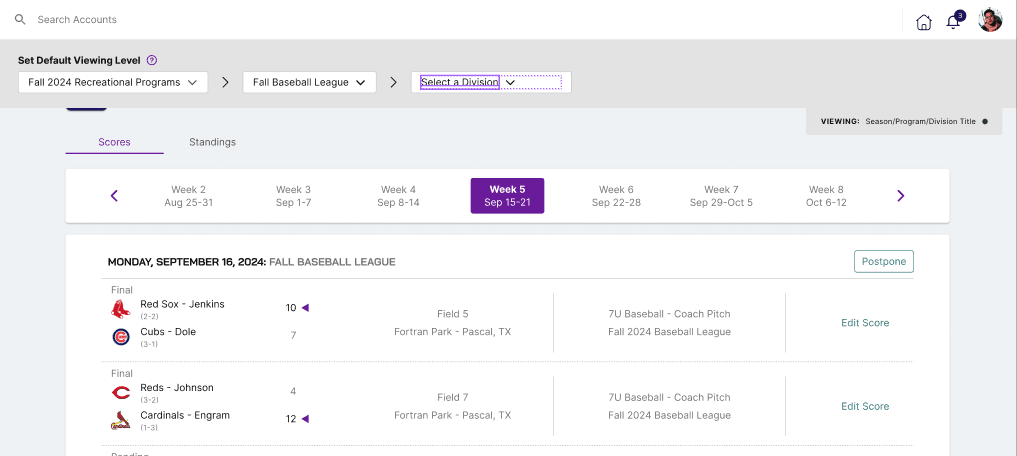Click Fall 2024 Baseball League in Cardinals row
The width and height of the screenshot is (1017, 456).
click(669, 416)
